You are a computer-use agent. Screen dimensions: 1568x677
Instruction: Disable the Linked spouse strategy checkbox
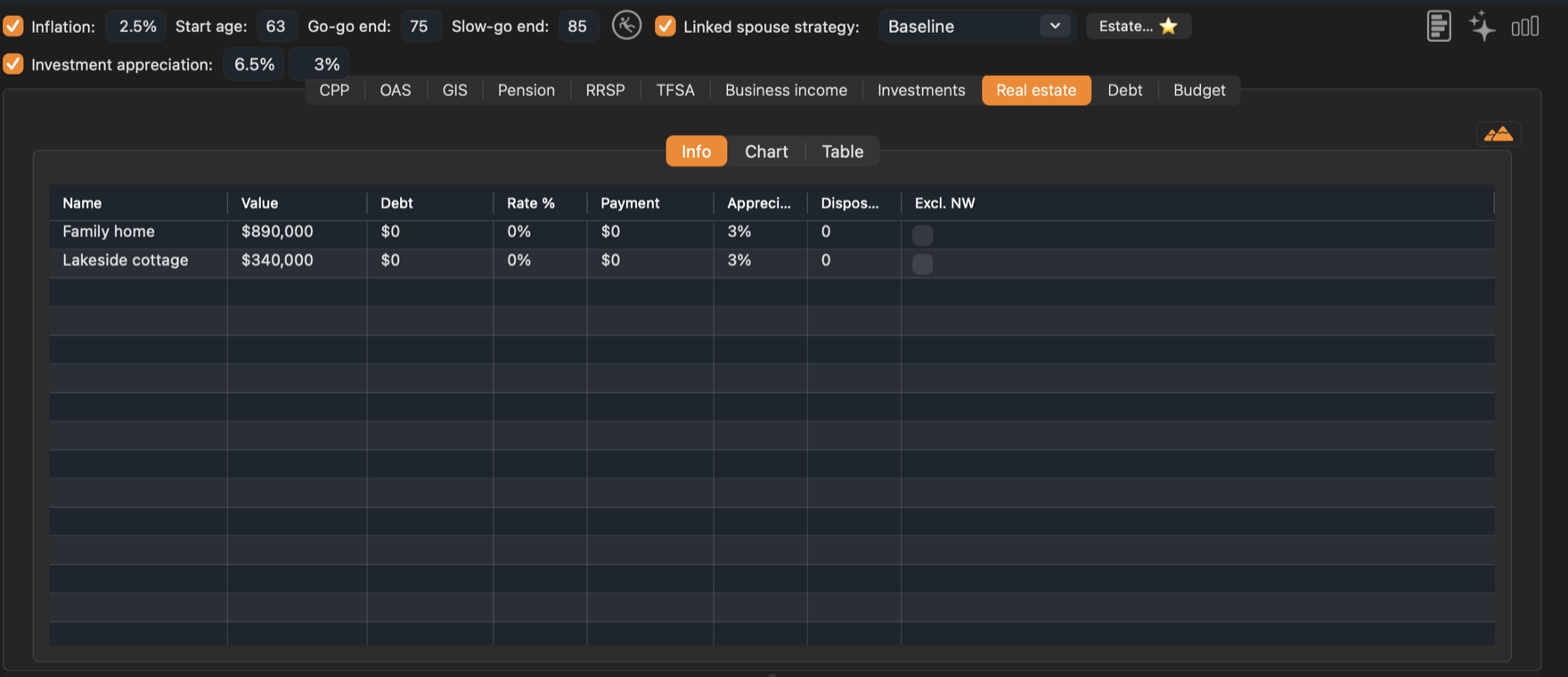pos(666,26)
